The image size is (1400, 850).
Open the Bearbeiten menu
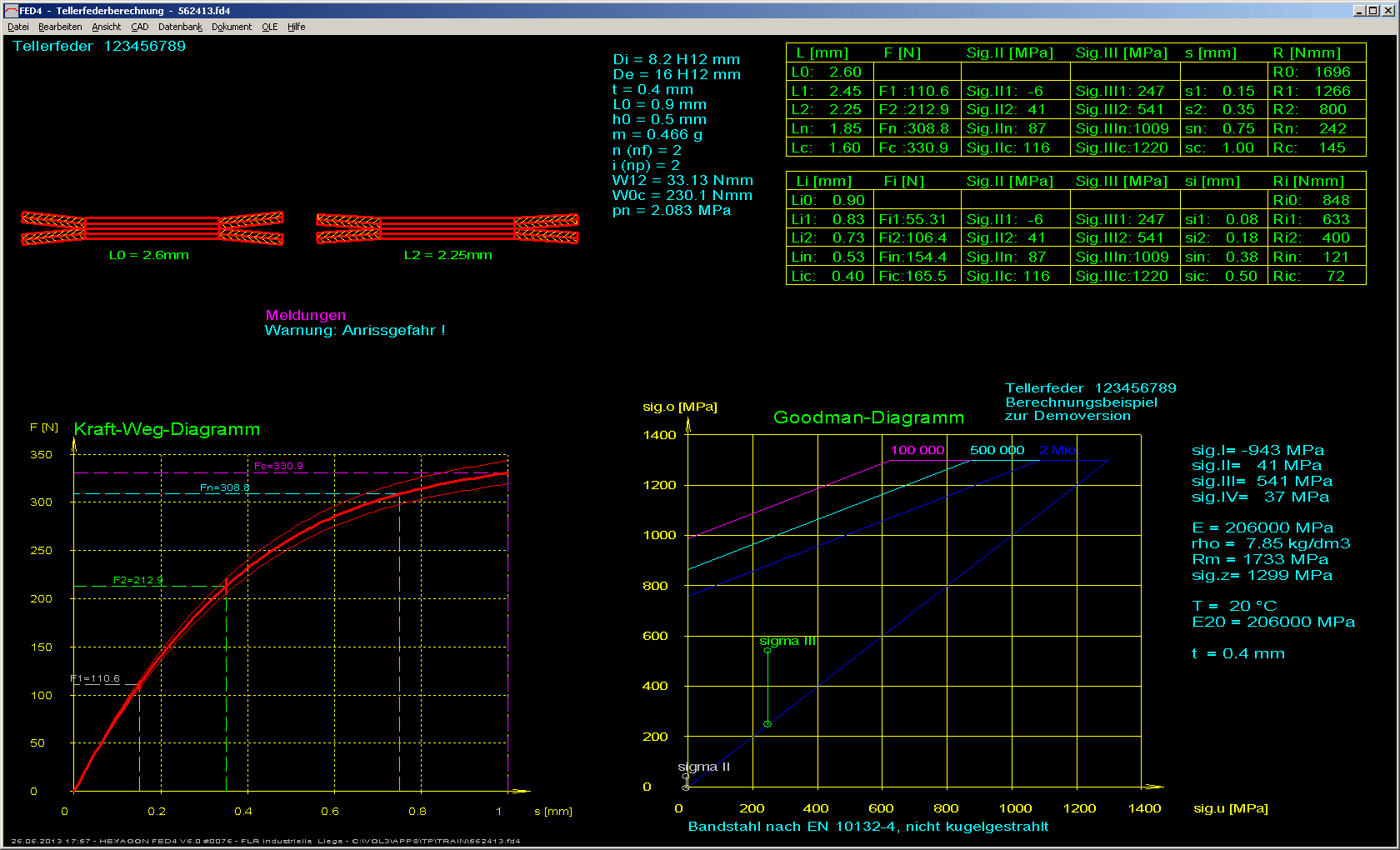tap(60, 27)
